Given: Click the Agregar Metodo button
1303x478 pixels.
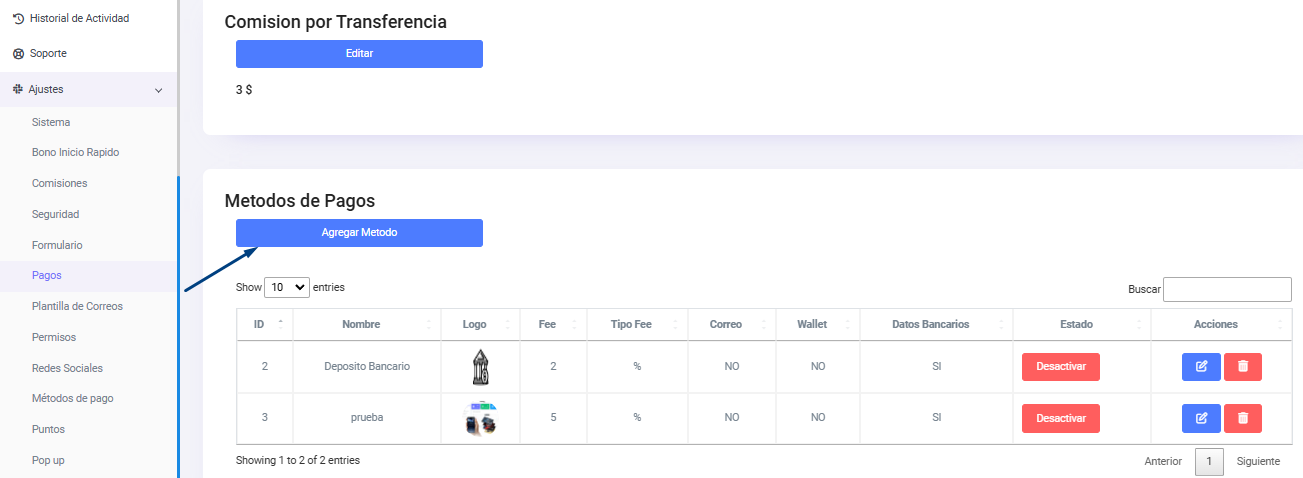Looking at the screenshot, I should (359, 232).
